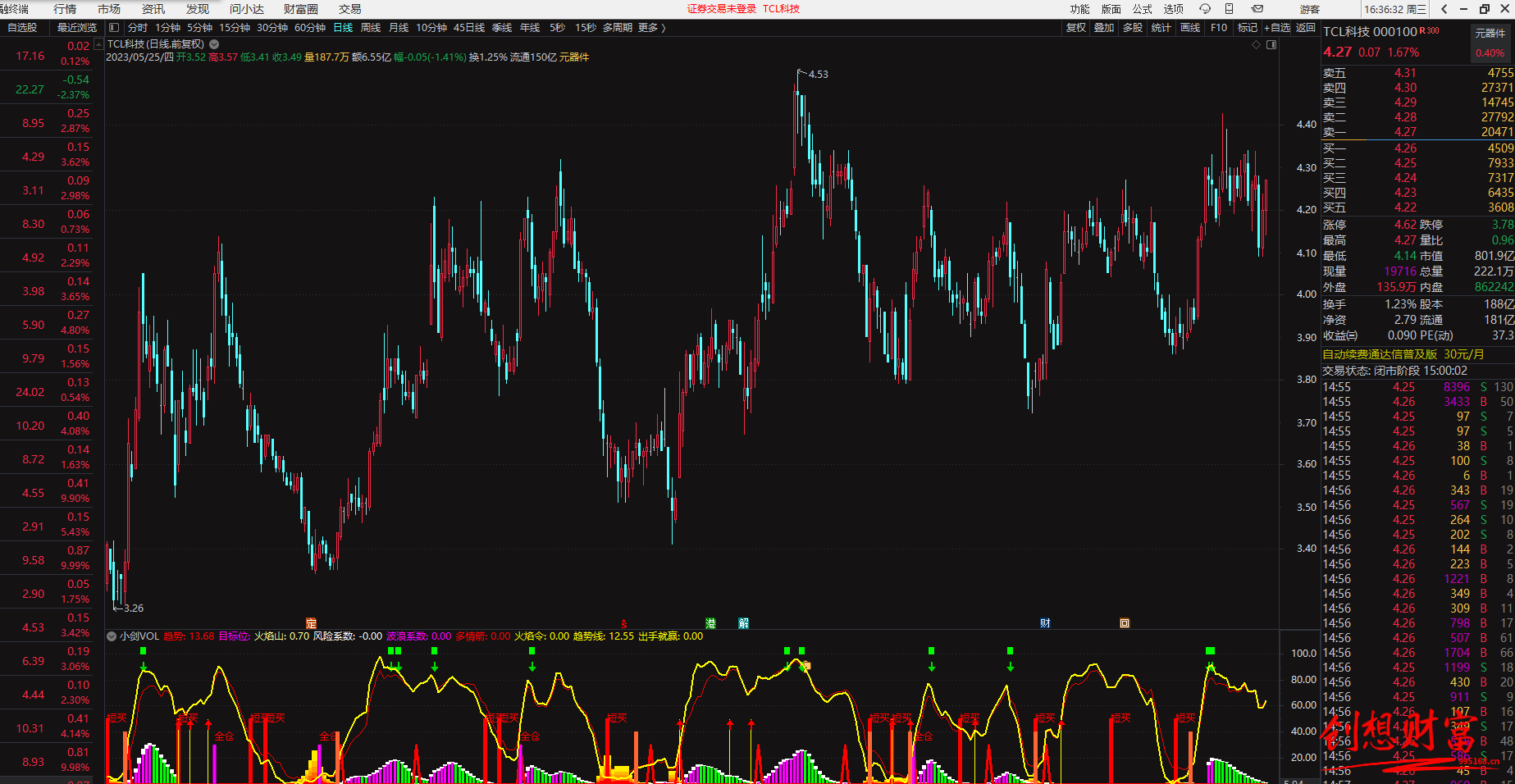
Task: Click the 买一 4.26 order book row
Action: pos(1417,148)
